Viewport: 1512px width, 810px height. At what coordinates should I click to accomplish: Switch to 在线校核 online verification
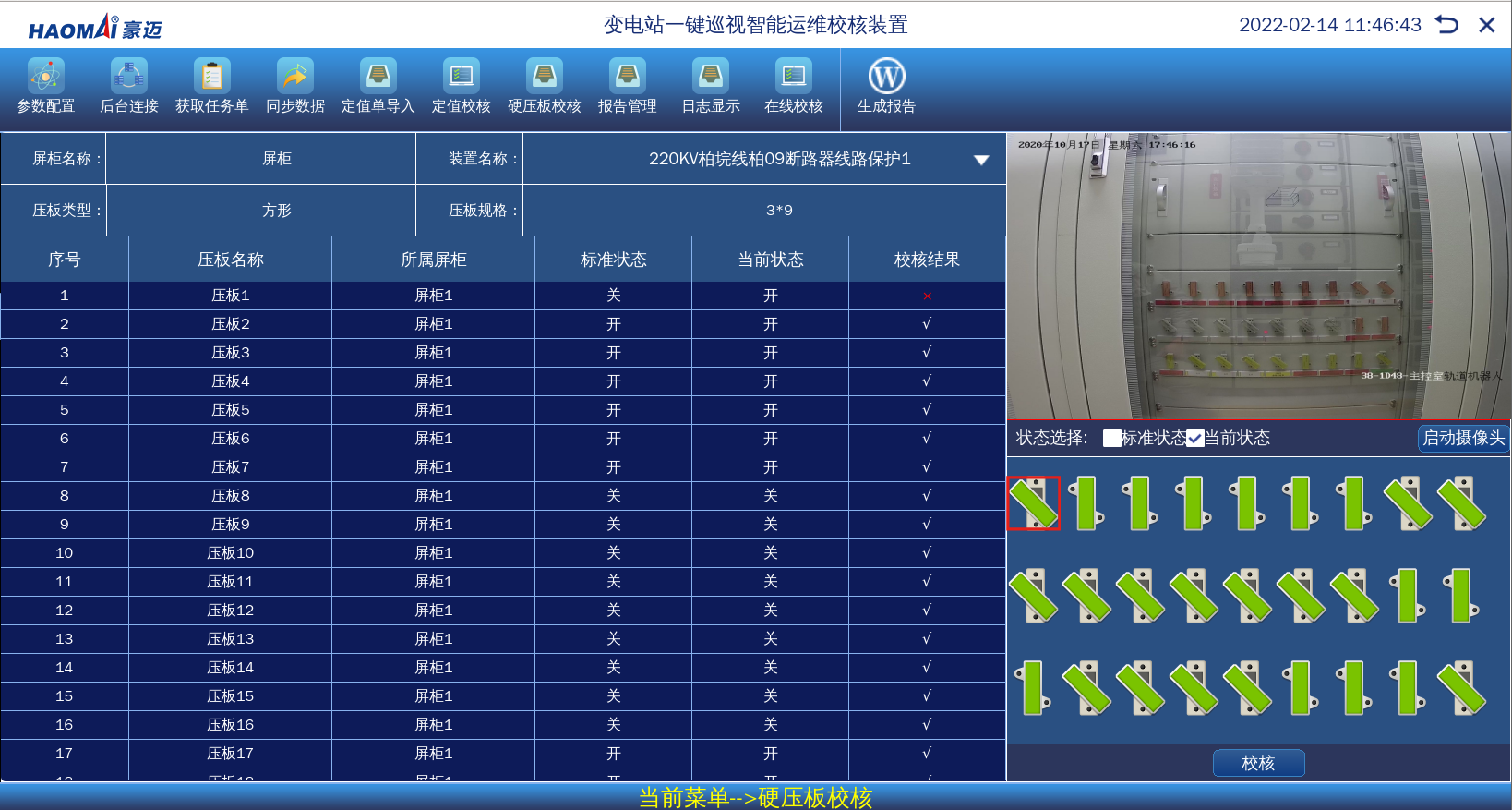(793, 78)
